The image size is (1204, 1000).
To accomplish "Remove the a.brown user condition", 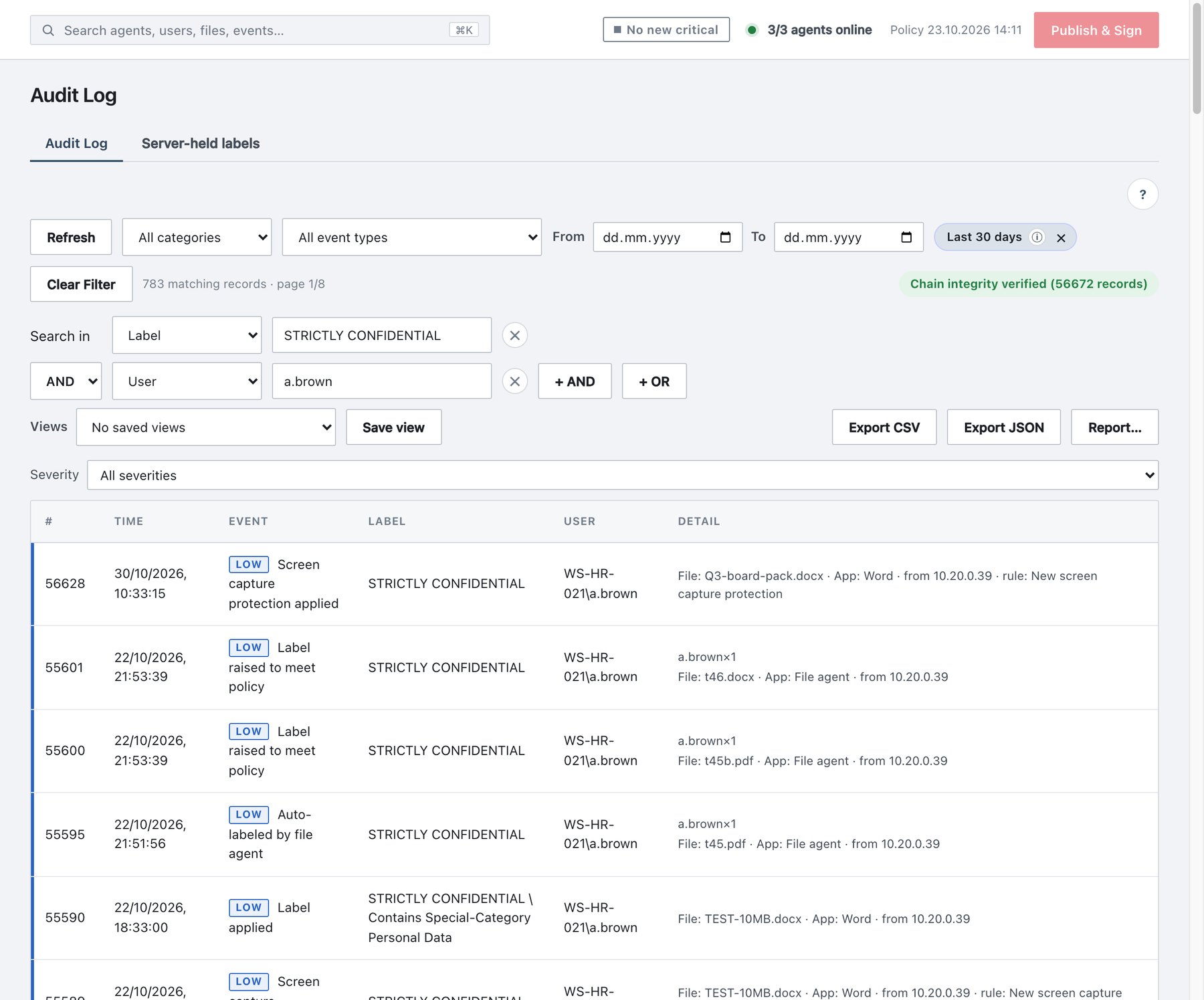I will tap(515, 381).
